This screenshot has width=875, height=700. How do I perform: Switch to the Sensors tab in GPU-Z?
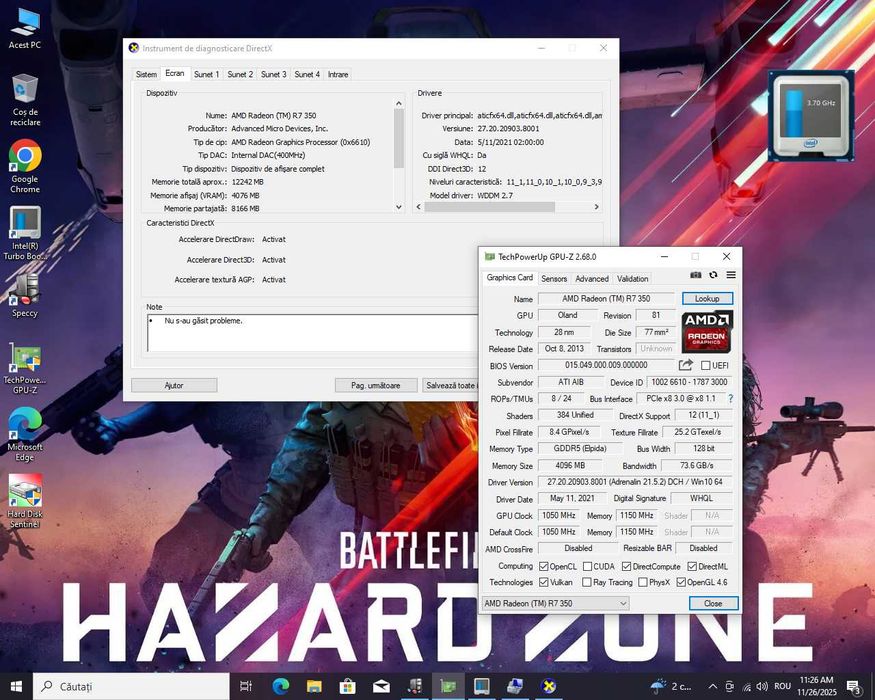coord(554,279)
